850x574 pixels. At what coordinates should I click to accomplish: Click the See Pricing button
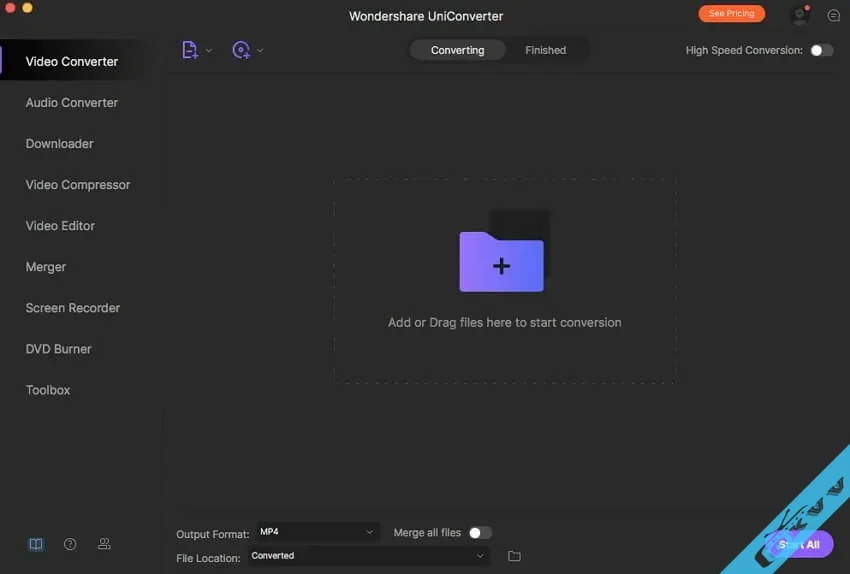[731, 14]
